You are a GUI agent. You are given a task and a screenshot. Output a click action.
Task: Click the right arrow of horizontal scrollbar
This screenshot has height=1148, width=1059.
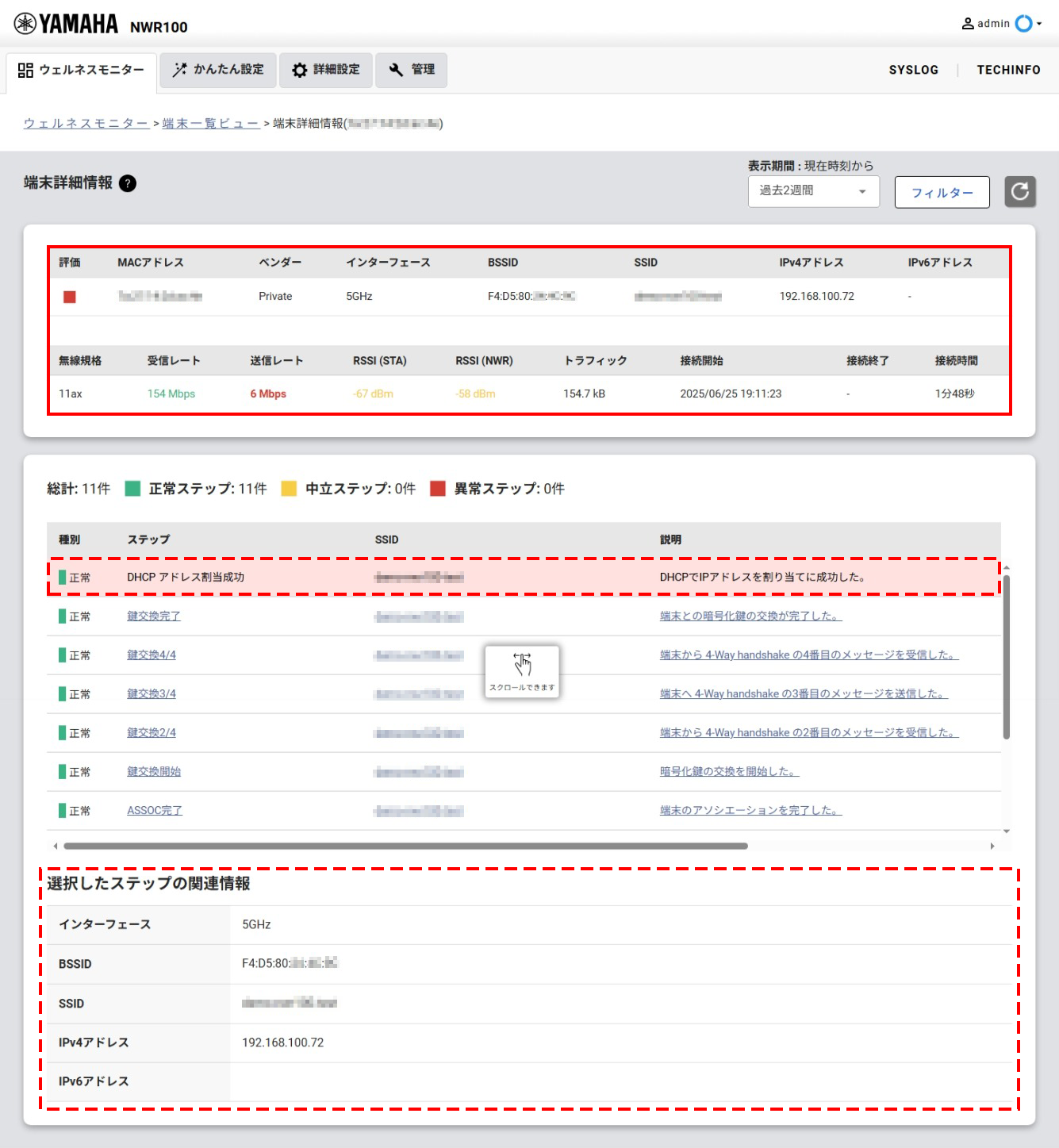pyautogui.click(x=992, y=846)
